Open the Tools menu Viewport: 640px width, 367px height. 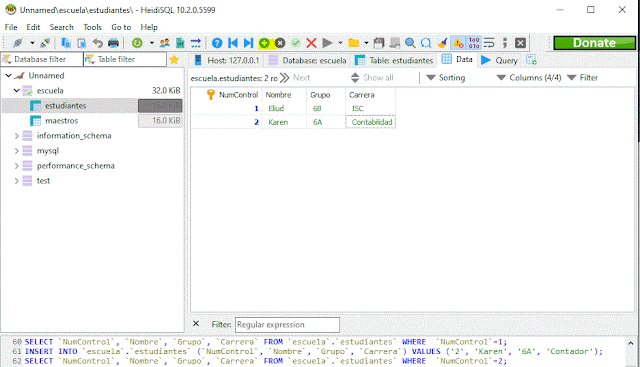[93, 27]
